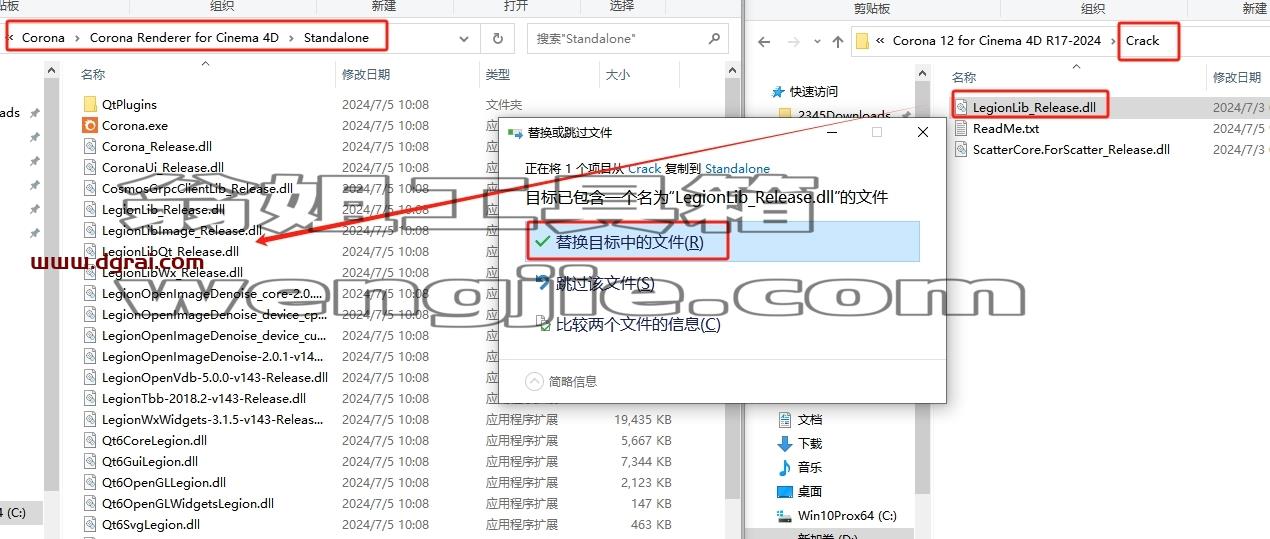The image size is (1270, 539).
Task: Go up one folder level in Crack window
Action: (x=838, y=41)
